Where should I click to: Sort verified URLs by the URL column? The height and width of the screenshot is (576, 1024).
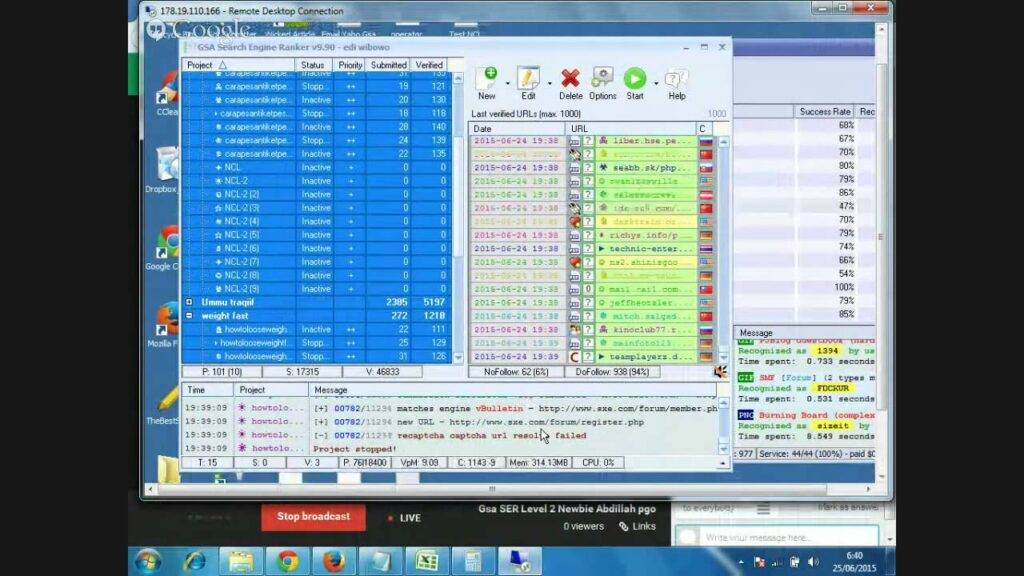631,129
